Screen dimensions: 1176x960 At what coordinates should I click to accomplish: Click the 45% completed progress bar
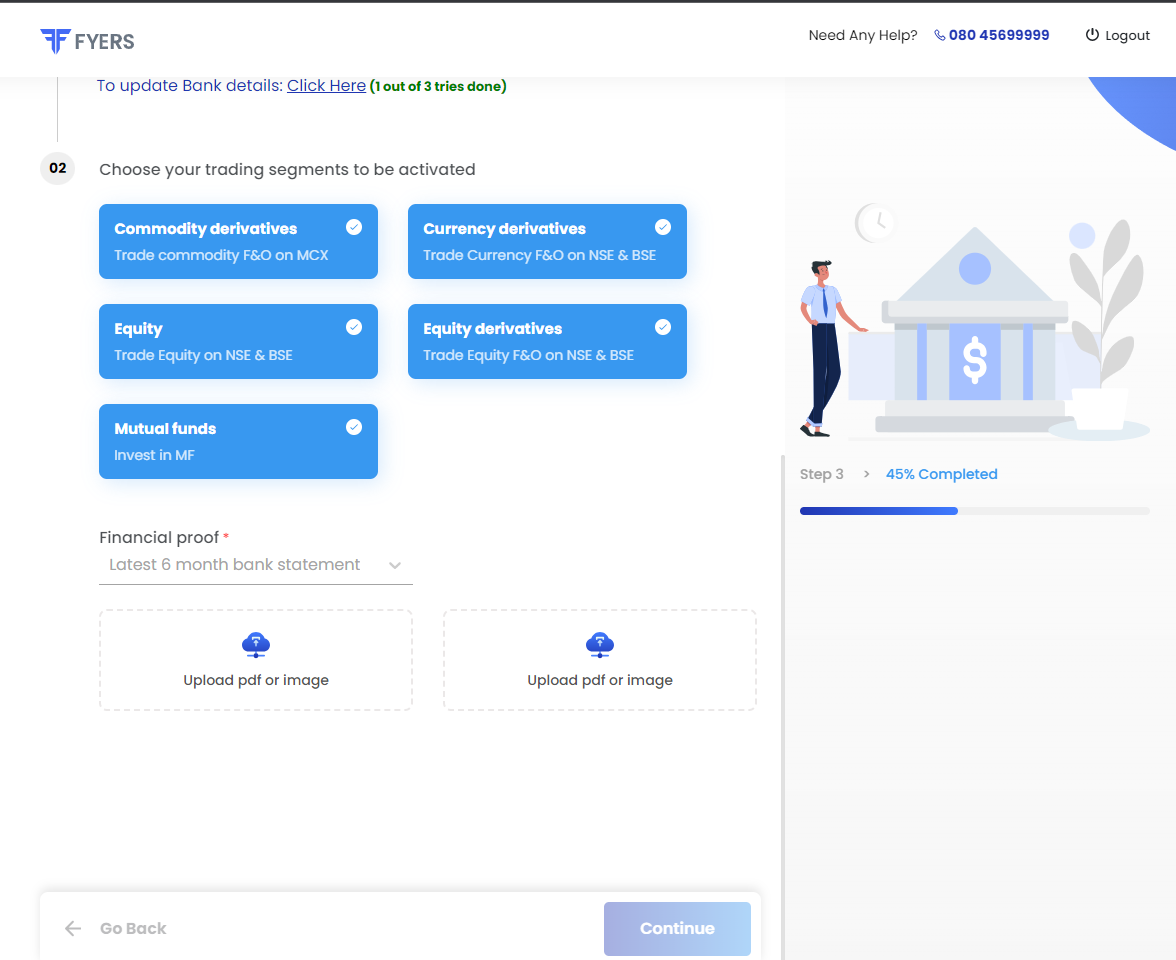pos(974,511)
